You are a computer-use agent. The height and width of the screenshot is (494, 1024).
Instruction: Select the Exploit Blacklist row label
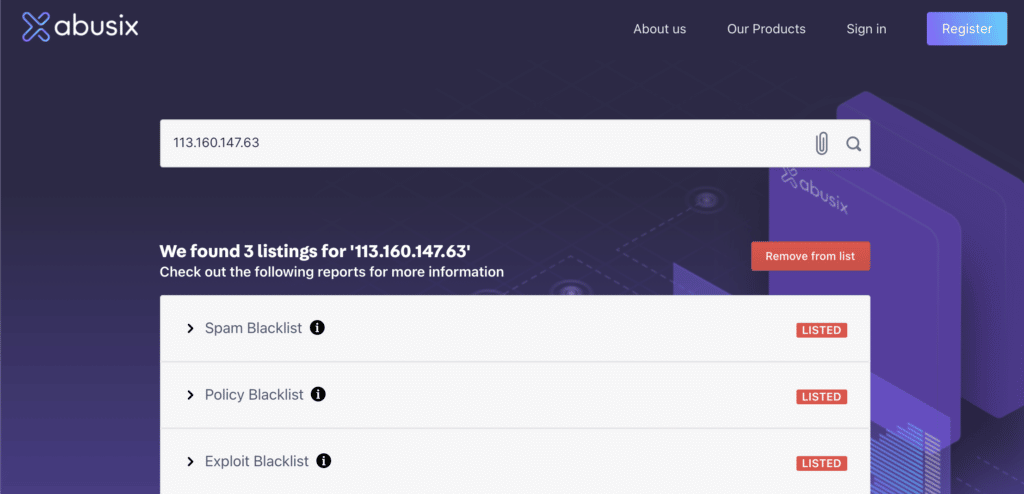[x=257, y=461]
